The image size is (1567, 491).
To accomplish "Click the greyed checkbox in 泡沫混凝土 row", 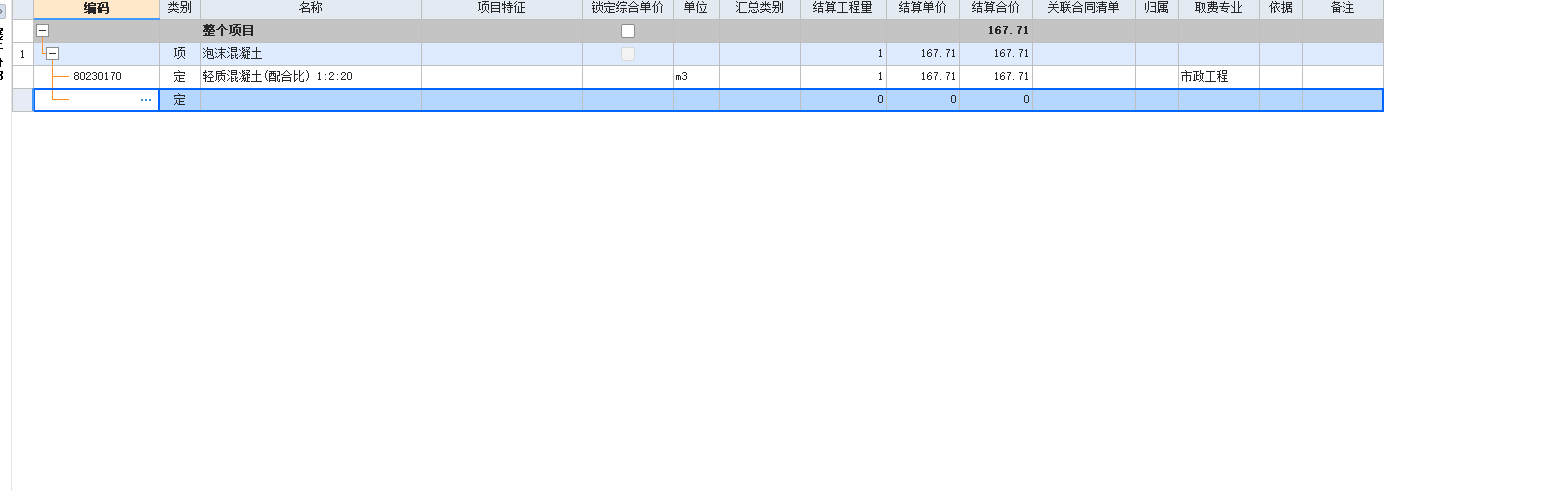I will 628,54.
